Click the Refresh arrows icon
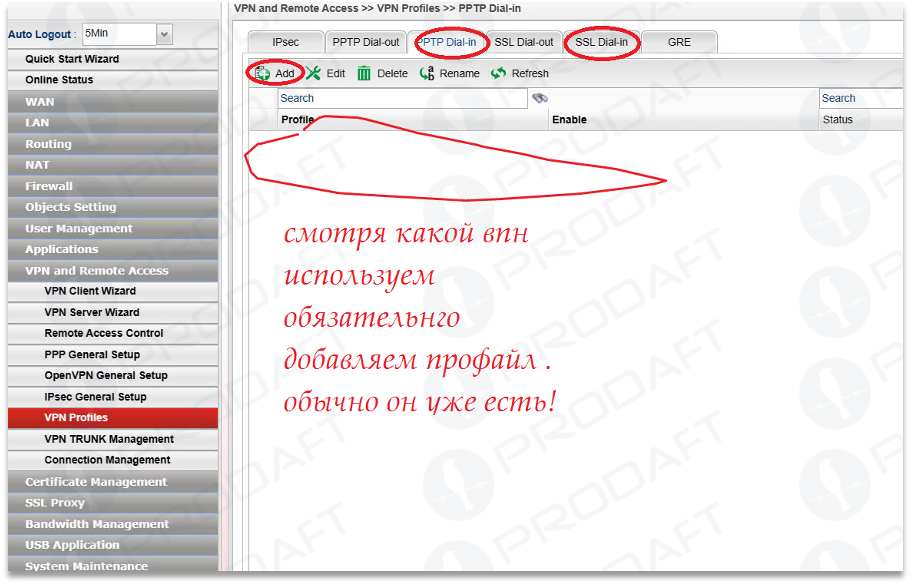This screenshot has height=586, width=912. 498,74
